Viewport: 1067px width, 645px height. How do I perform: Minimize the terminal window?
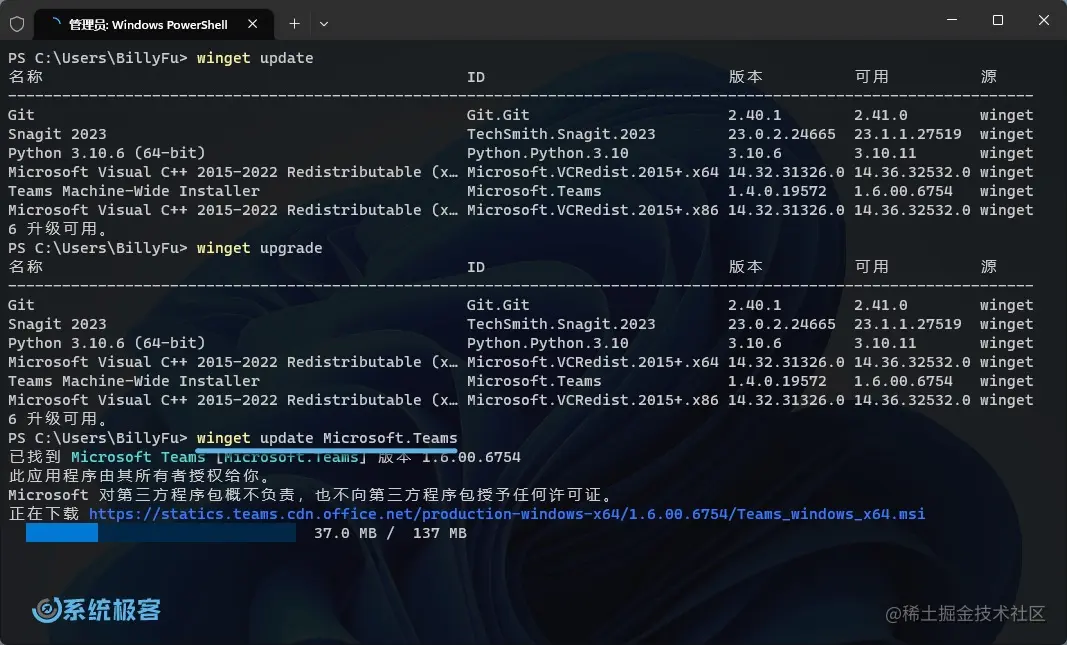[952, 20]
